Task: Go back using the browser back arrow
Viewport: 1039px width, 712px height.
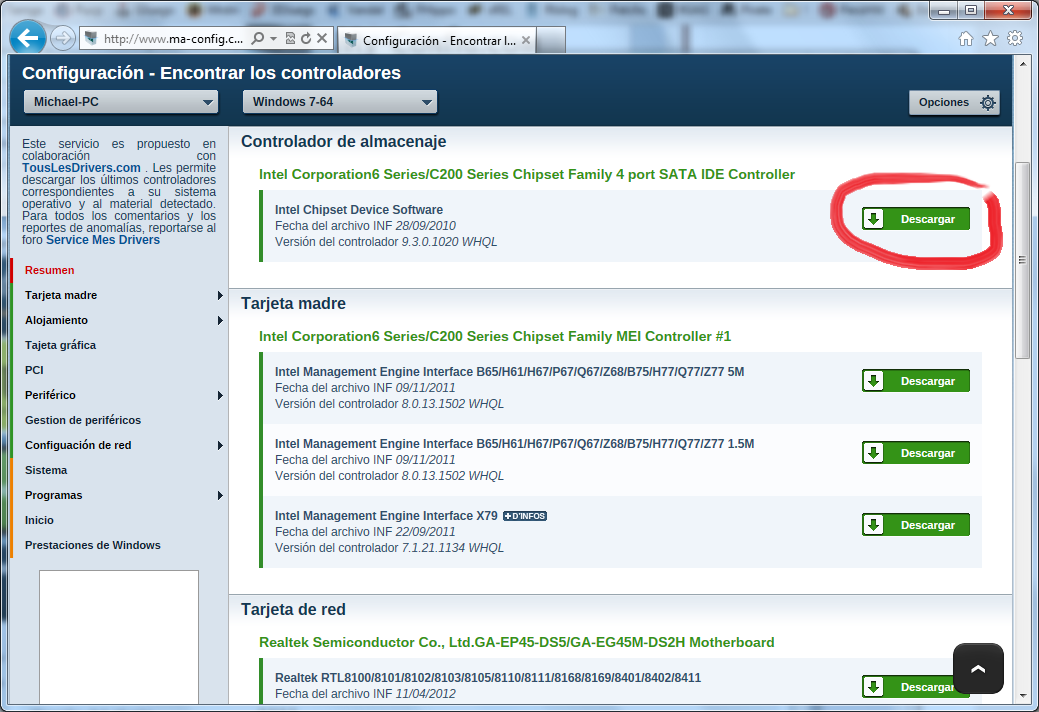Action: click(x=28, y=38)
